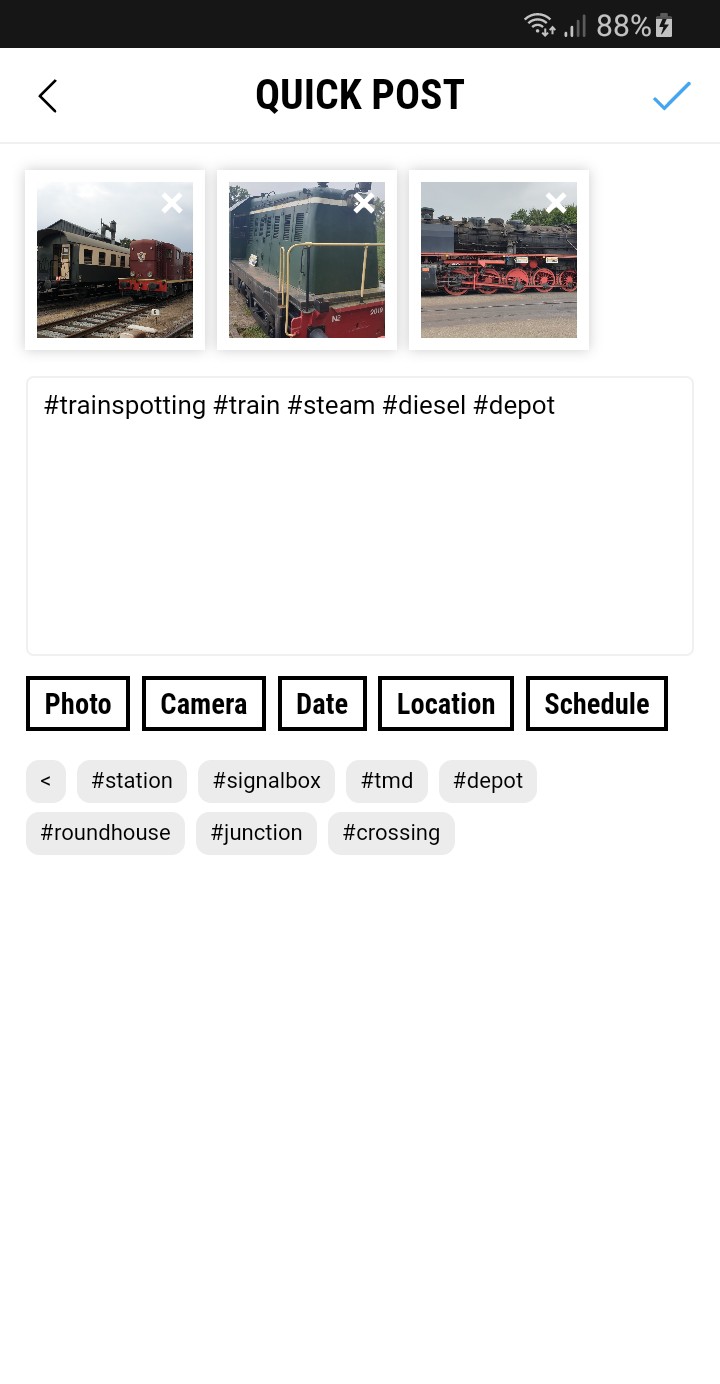The height and width of the screenshot is (1384, 720).
Task: Remove the first train photo
Action: [172, 204]
